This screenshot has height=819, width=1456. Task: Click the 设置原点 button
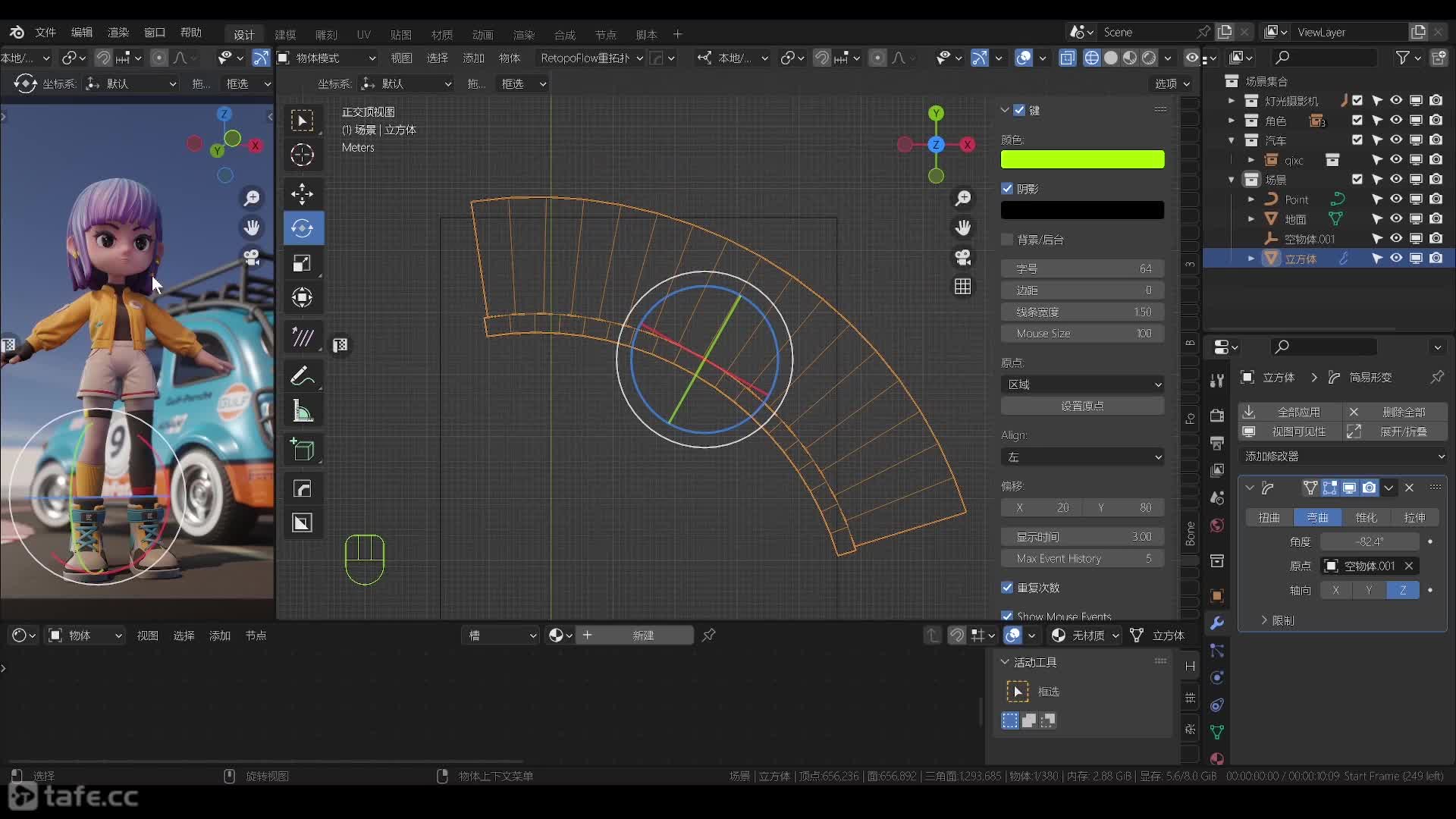point(1082,406)
